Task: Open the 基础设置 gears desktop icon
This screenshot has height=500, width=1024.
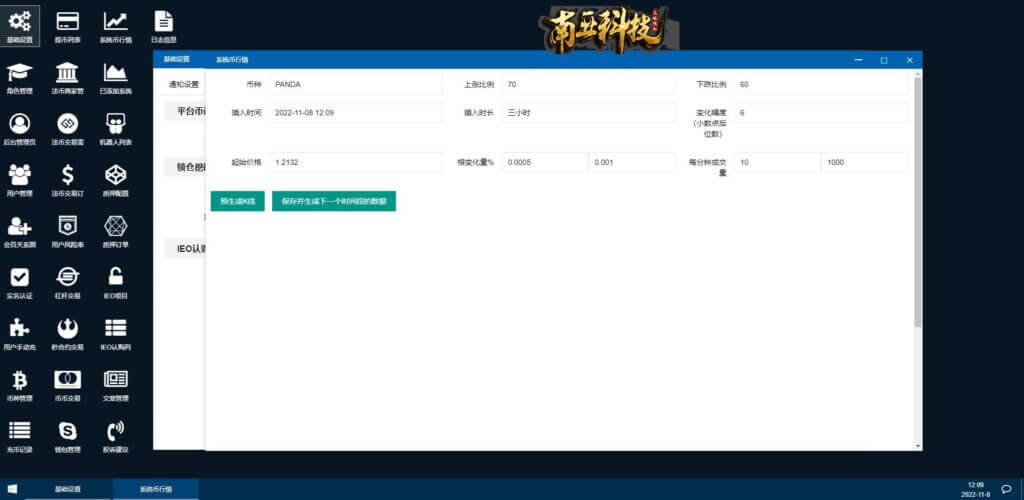Action: [x=20, y=25]
